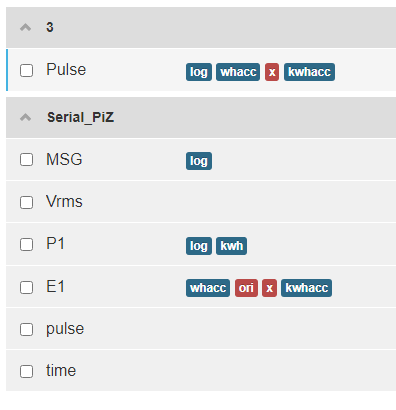Click the log badge on P1 row
Screen dimensions: 396x410
(199, 246)
